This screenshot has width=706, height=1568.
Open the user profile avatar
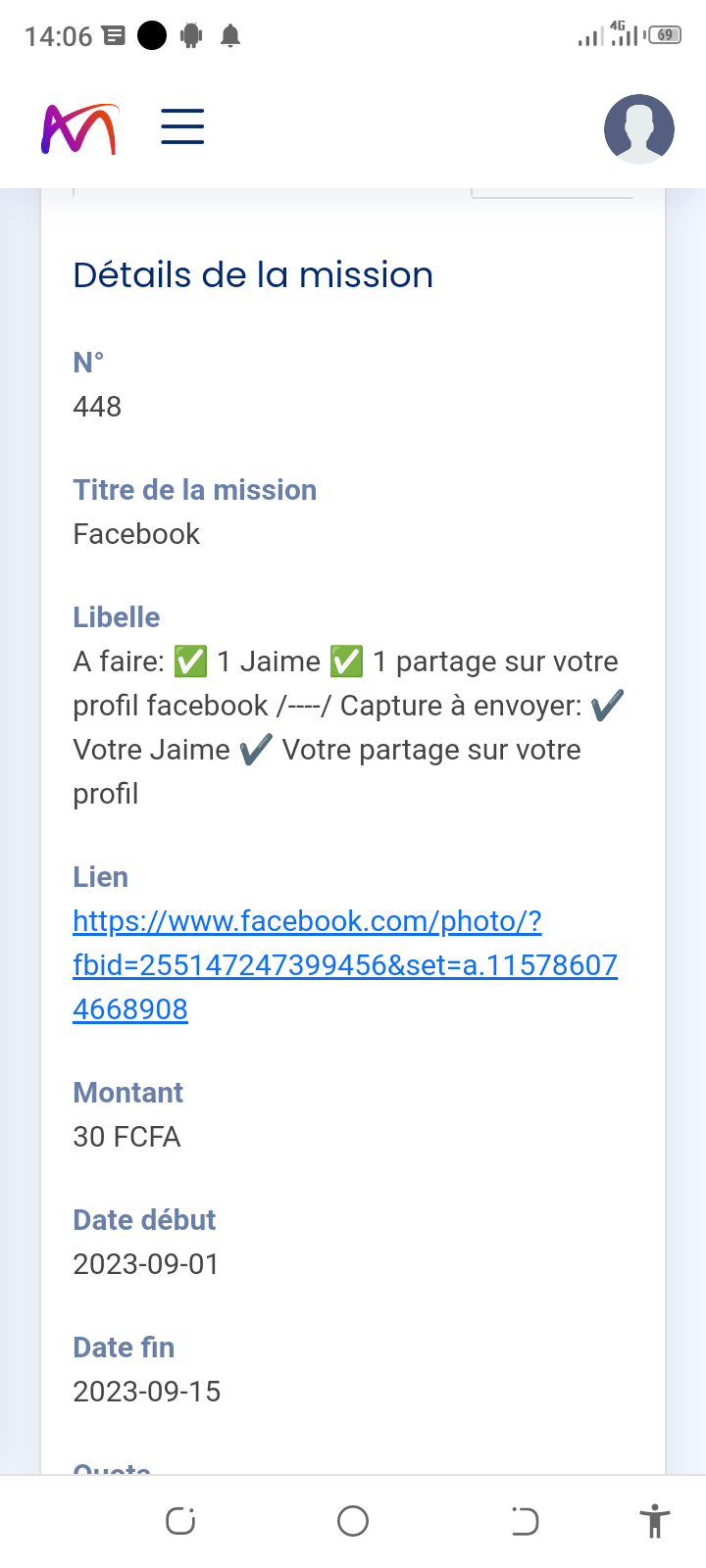(638, 128)
